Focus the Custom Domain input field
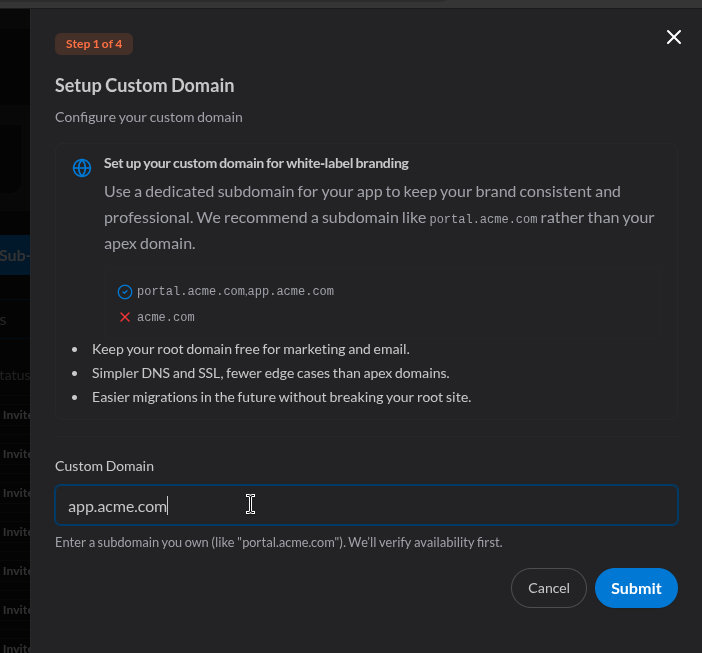 (366, 506)
